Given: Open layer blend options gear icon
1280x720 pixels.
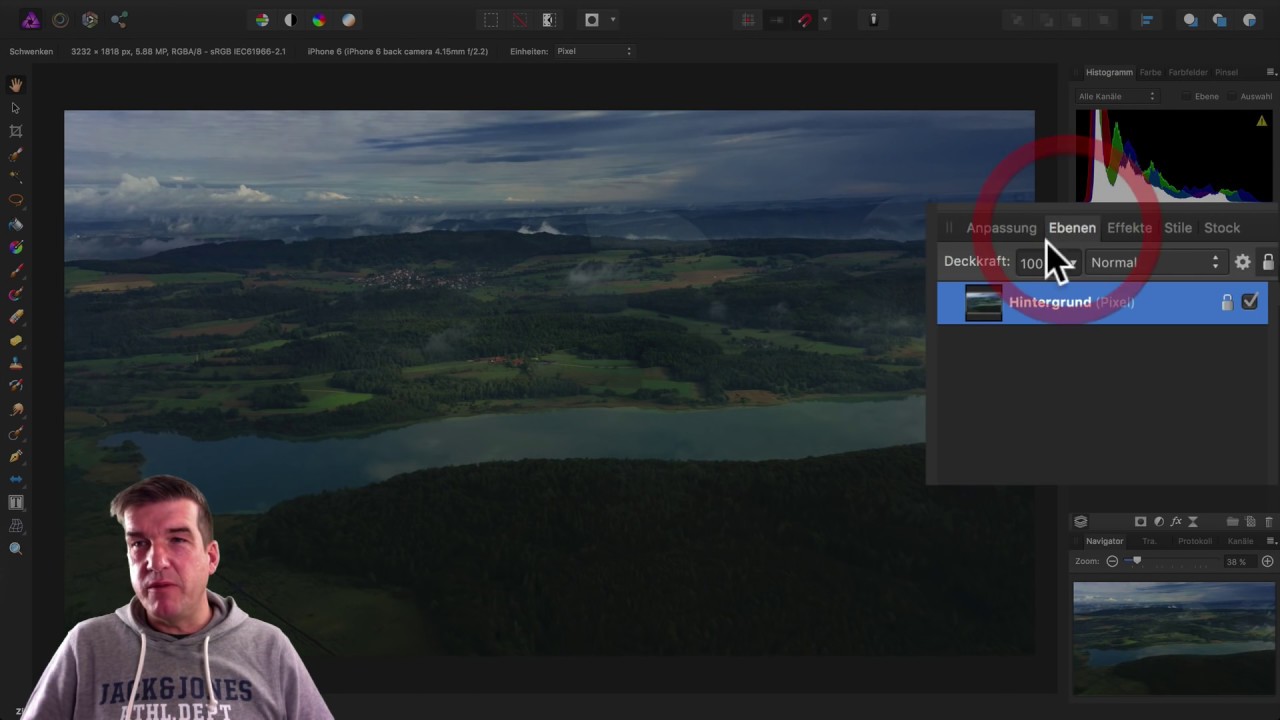Looking at the screenshot, I should point(1242,262).
